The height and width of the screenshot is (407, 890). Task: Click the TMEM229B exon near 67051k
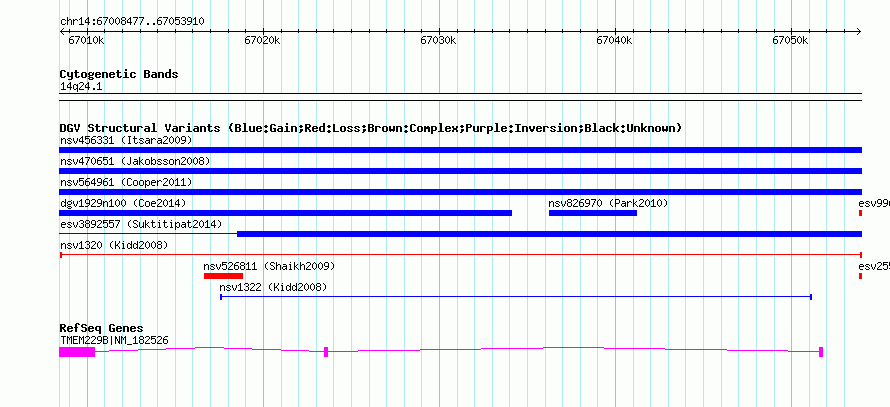821,352
